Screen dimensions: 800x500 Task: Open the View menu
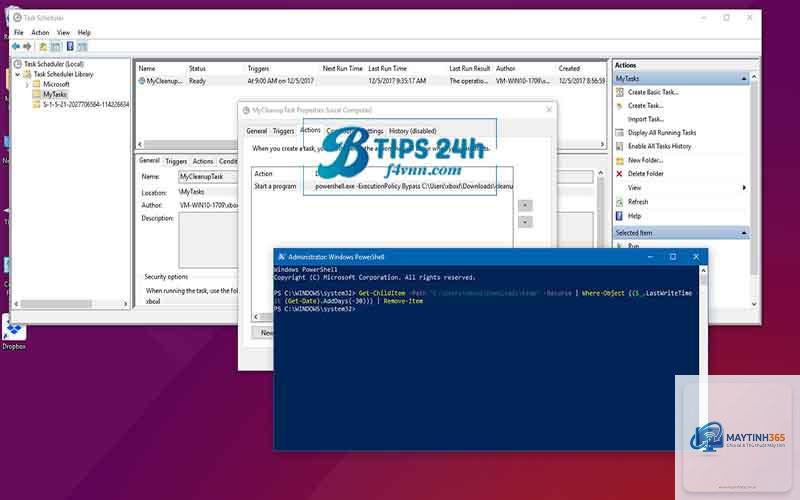tap(63, 33)
